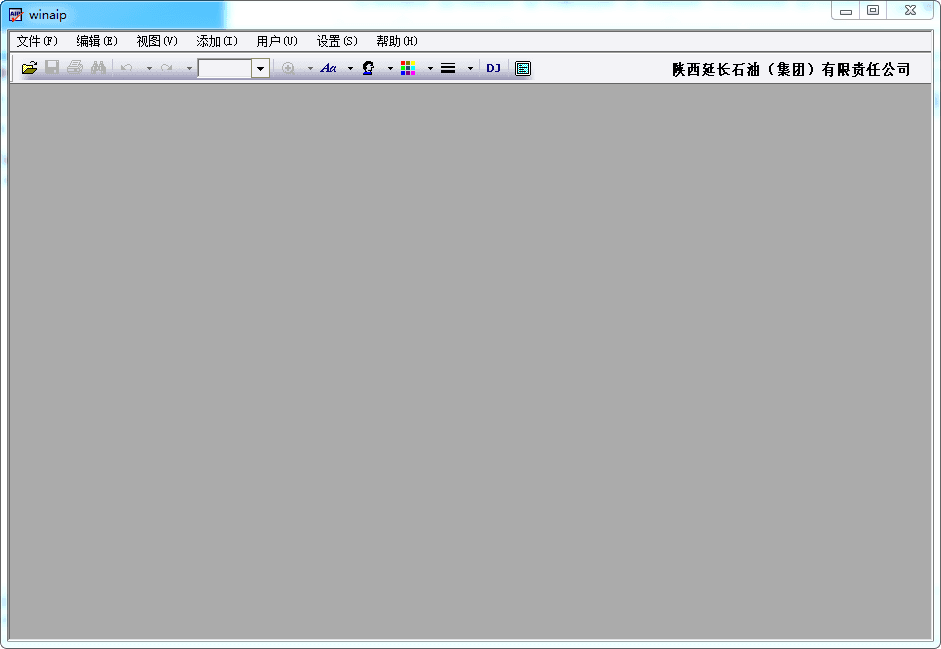Close the winaip window
Viewport: 941px width, 649px height.
(x=910, y=11)
